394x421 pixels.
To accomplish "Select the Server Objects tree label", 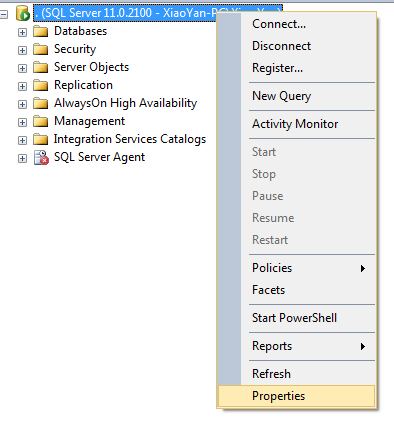I will (91, 67).
